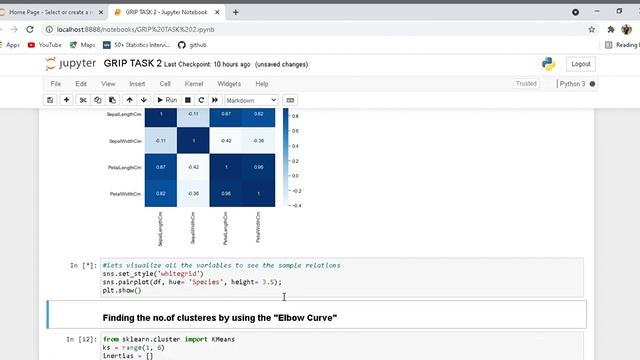The image size is (640, 360).
Task: Go forward in browser history
Action: pyautogui.click(x=14, y=29)
